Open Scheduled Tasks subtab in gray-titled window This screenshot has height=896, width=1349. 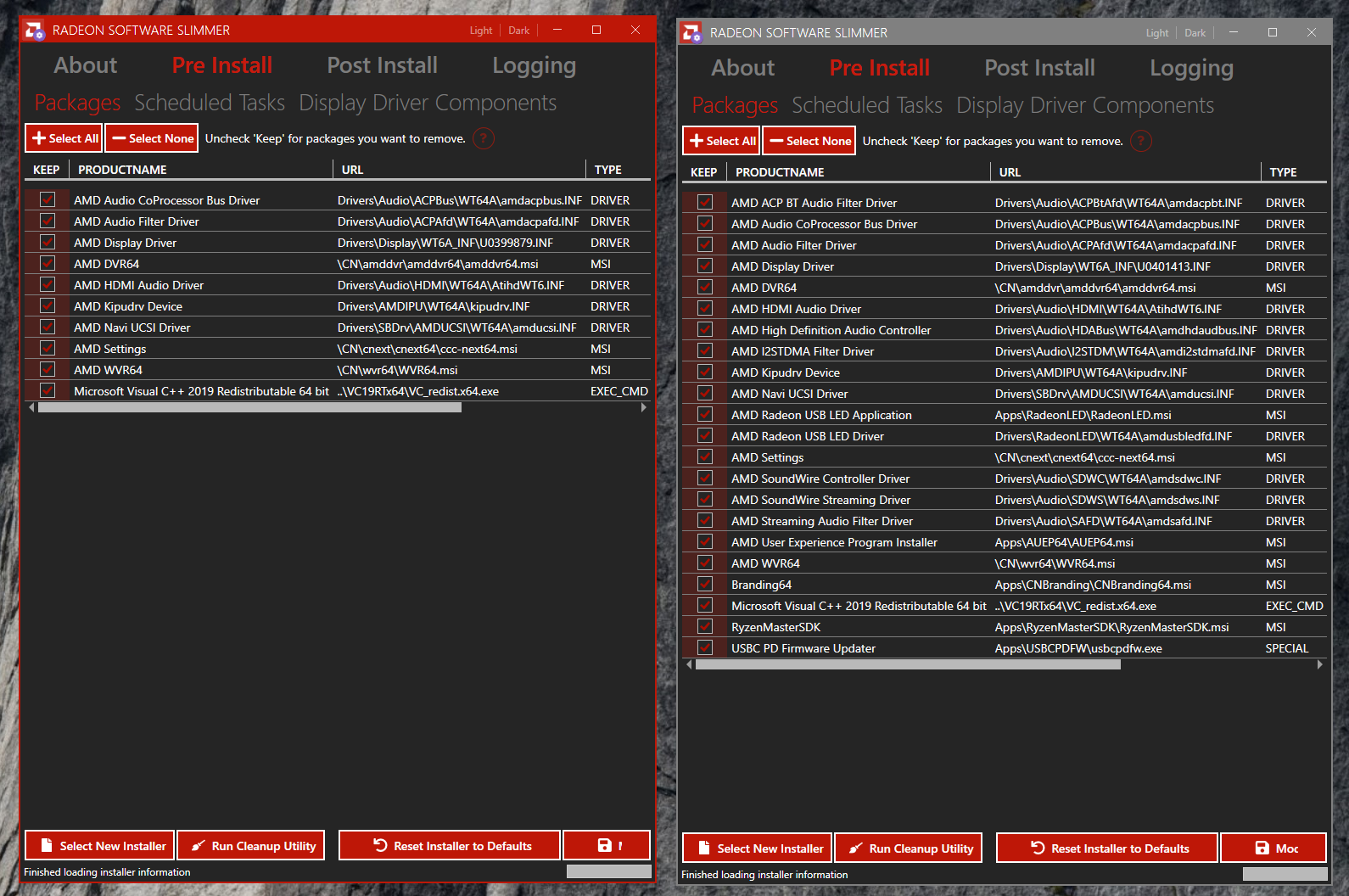[867, 105]
